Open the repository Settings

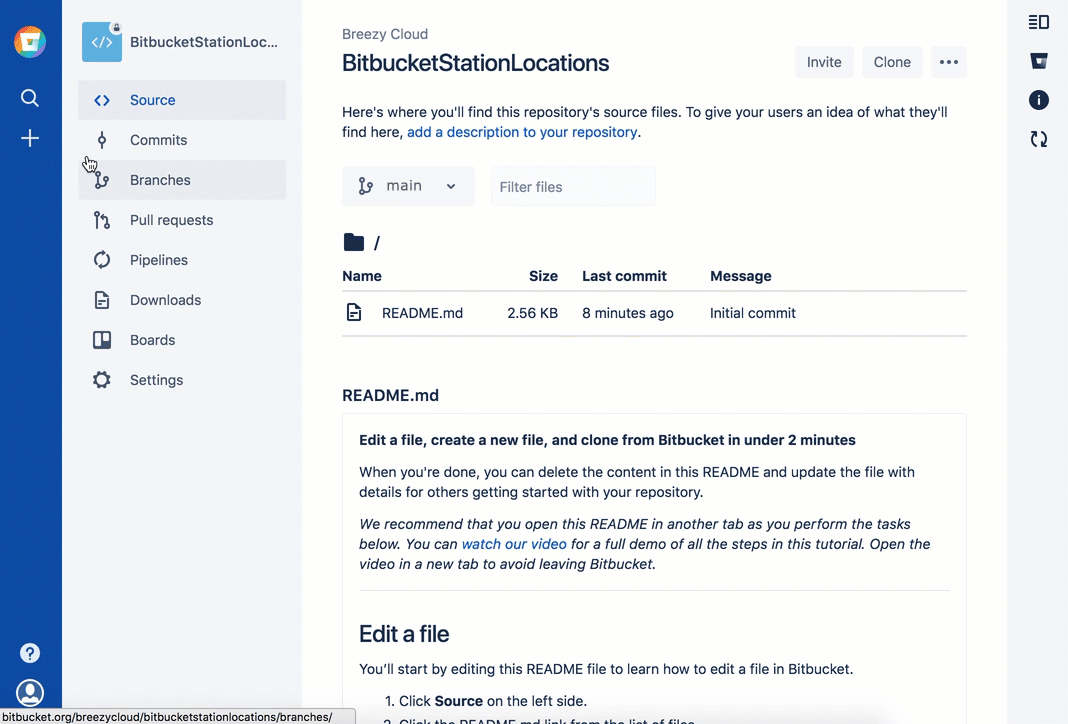coord(156,380)
